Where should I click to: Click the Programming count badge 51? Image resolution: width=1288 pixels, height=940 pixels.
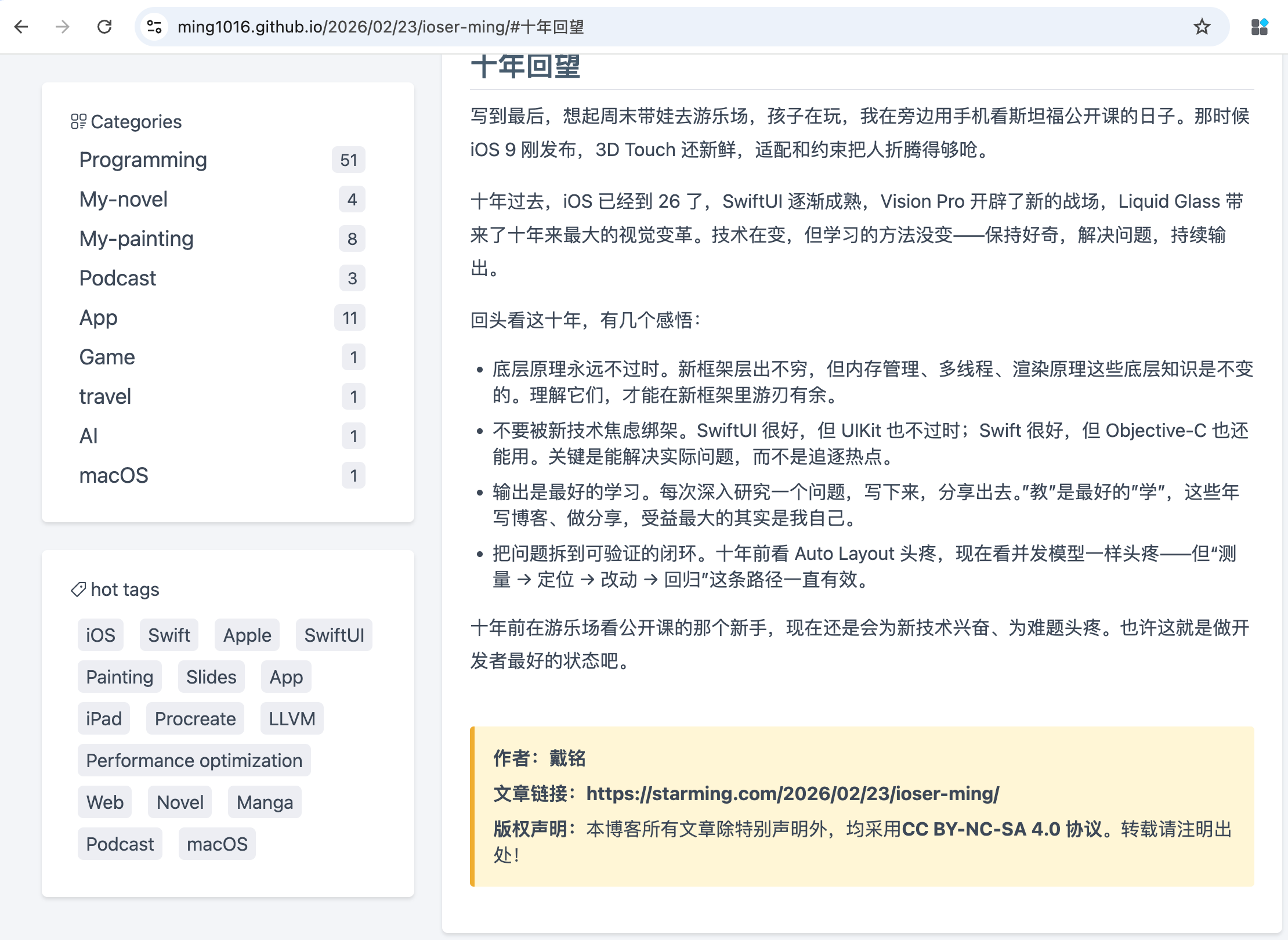tap(349, 160)
